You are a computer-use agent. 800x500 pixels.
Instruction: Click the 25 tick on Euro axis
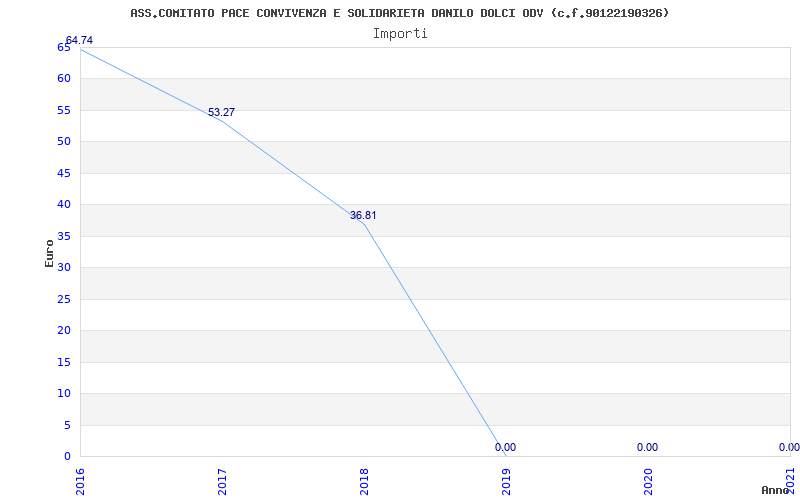63,299
